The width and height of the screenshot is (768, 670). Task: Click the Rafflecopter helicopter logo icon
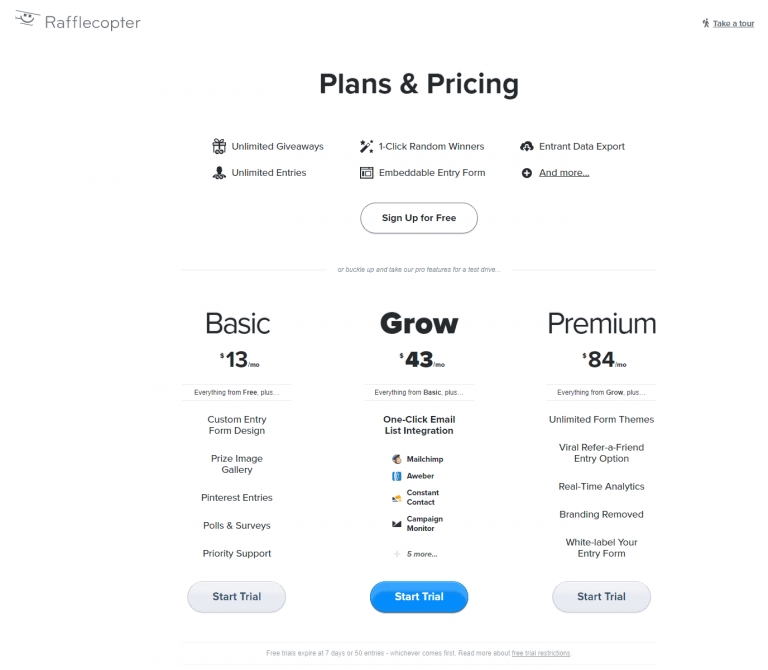(x=26, y=20)
